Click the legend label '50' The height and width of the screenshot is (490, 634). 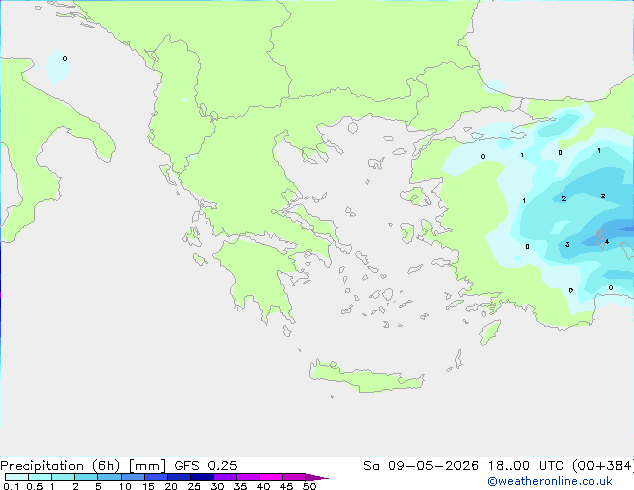(x=309, y=486)
